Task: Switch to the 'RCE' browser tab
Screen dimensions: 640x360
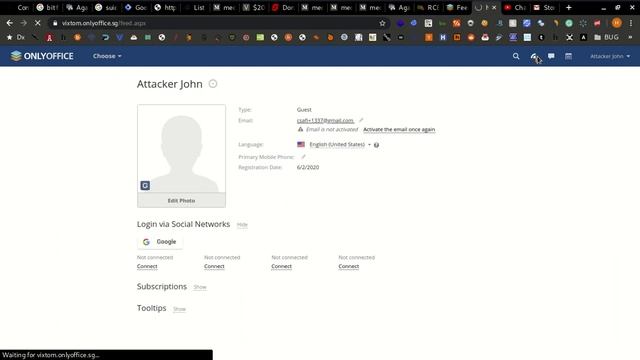Action: click(x=429, y=7)
